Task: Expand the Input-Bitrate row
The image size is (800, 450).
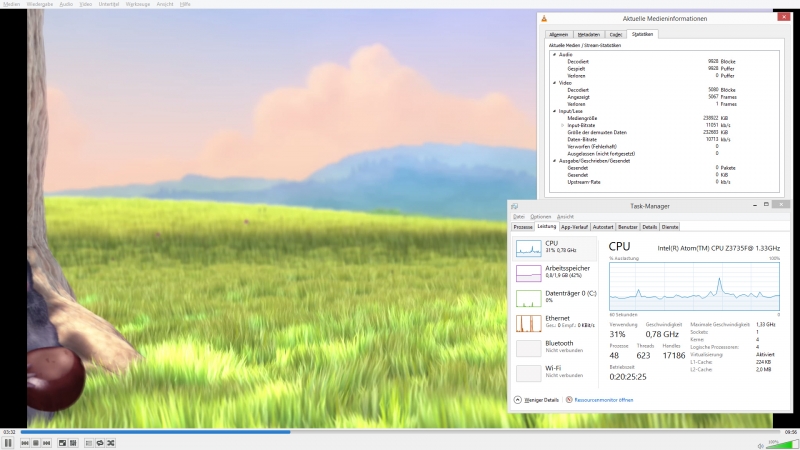Action: point(563,126)
